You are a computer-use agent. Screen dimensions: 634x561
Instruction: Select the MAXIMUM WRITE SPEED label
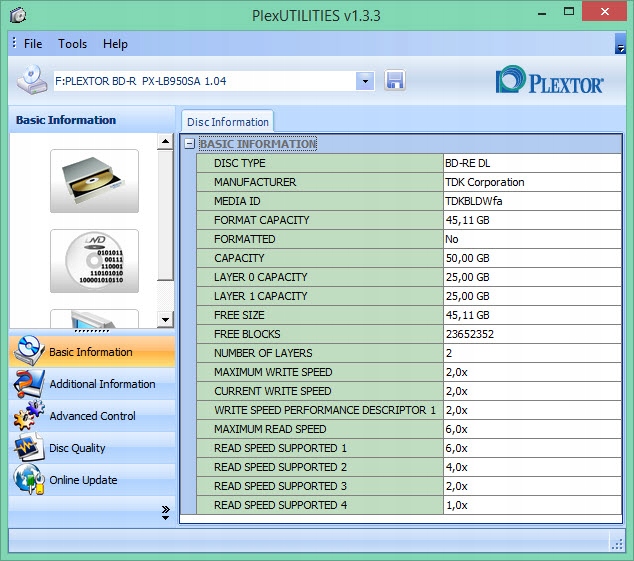click(273, 372)
